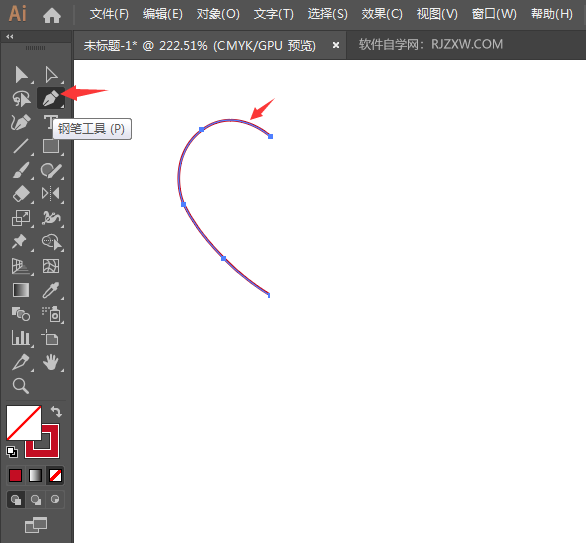Pick the Eyedropper tool
Image resolution: width=586 pixels, height=543 pixels.
(x=50, y=290)
